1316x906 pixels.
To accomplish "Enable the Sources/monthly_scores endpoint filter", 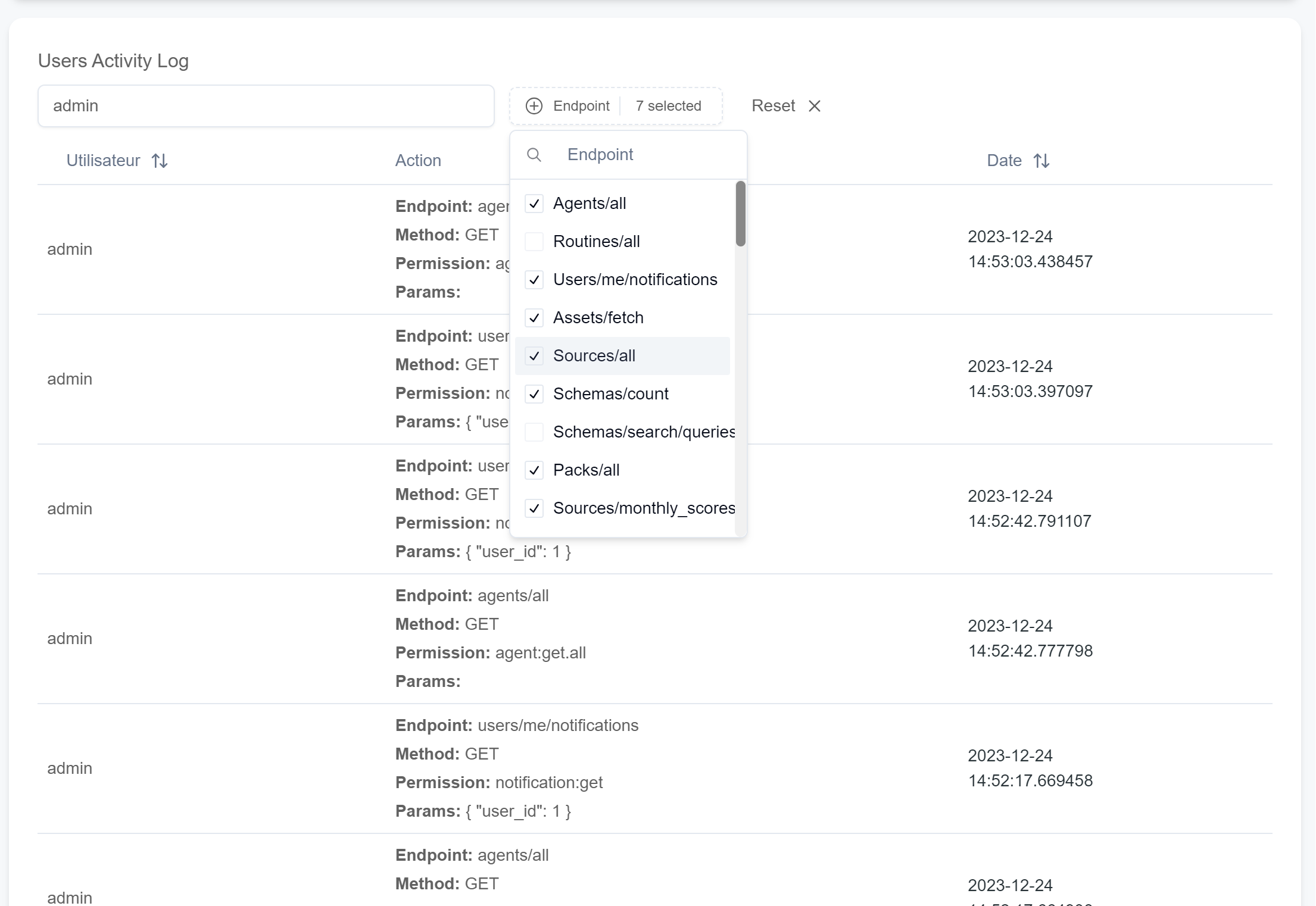I will (535, 508).
